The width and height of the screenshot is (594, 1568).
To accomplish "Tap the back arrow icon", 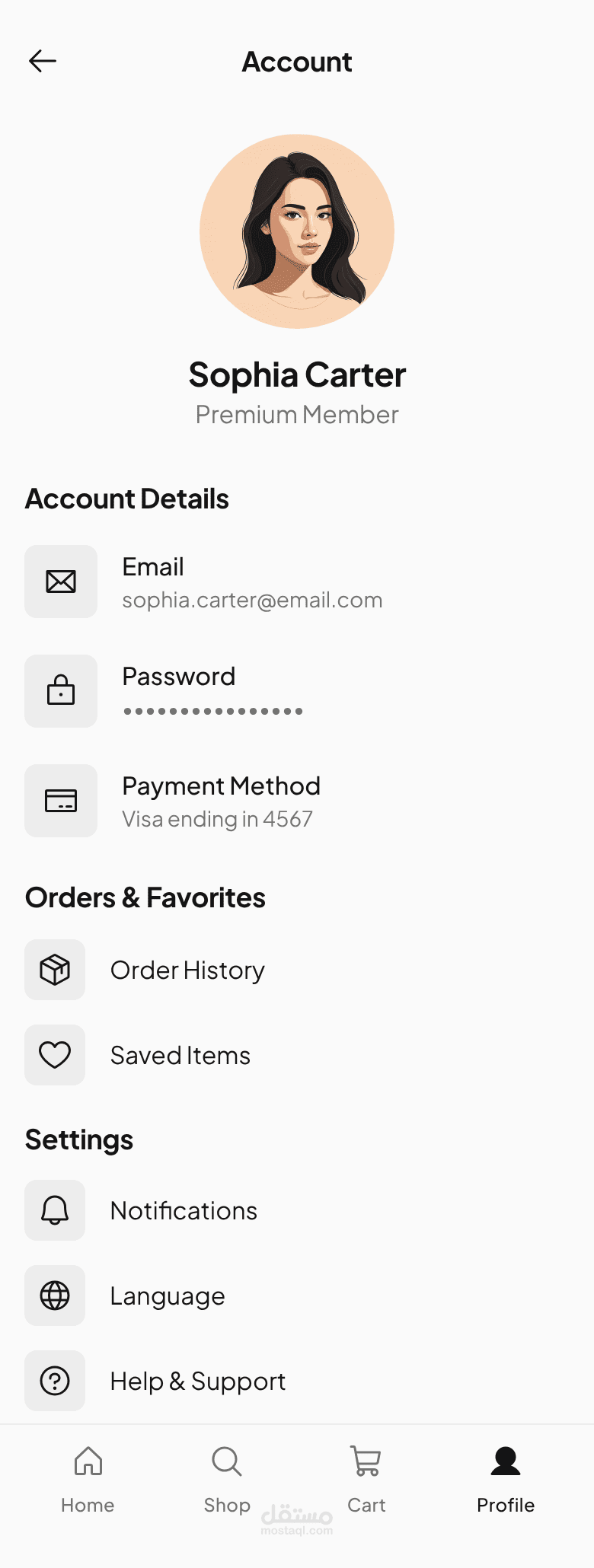I will [x=43, y=61].
